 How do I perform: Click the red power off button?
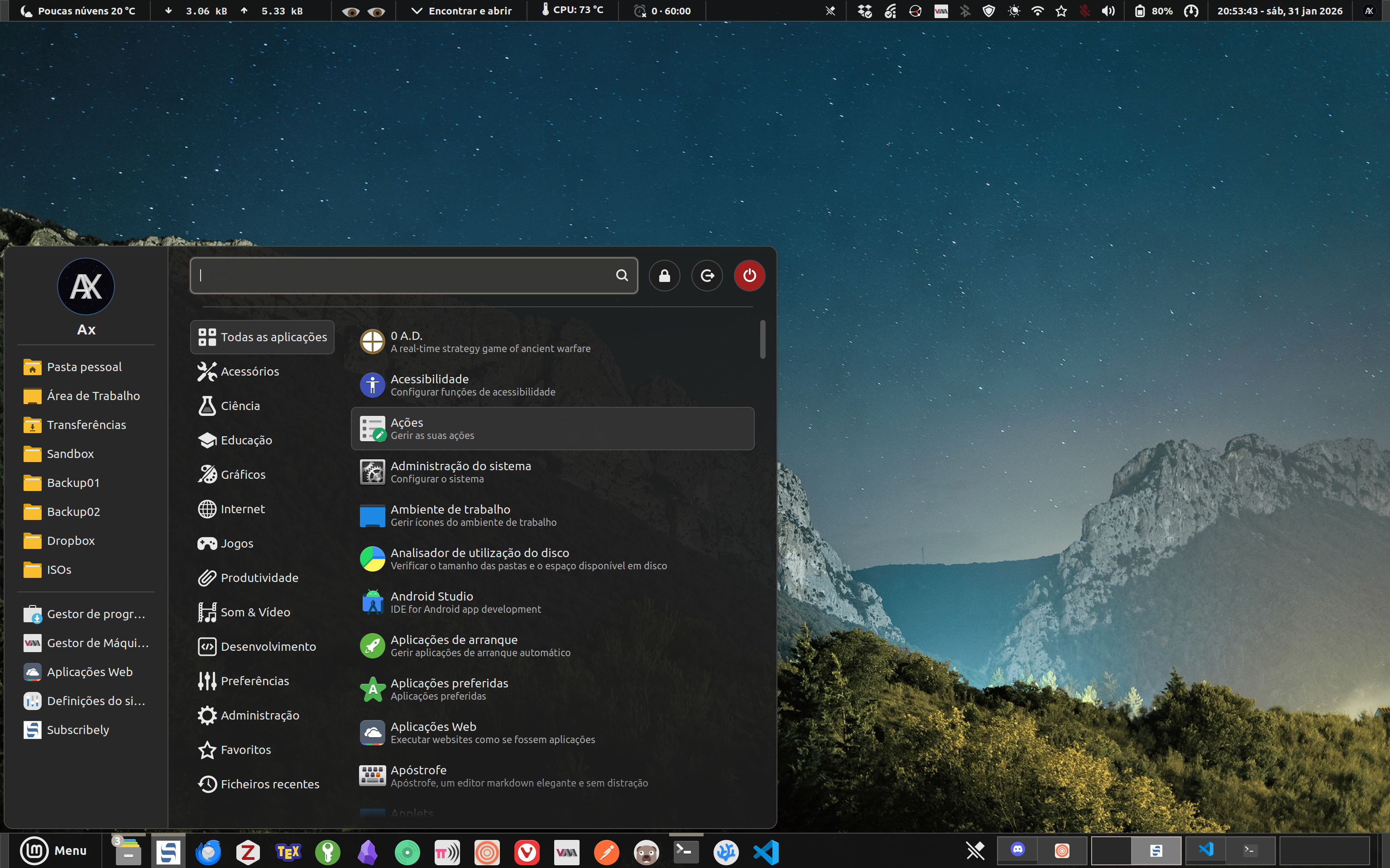tap(749, 276)
